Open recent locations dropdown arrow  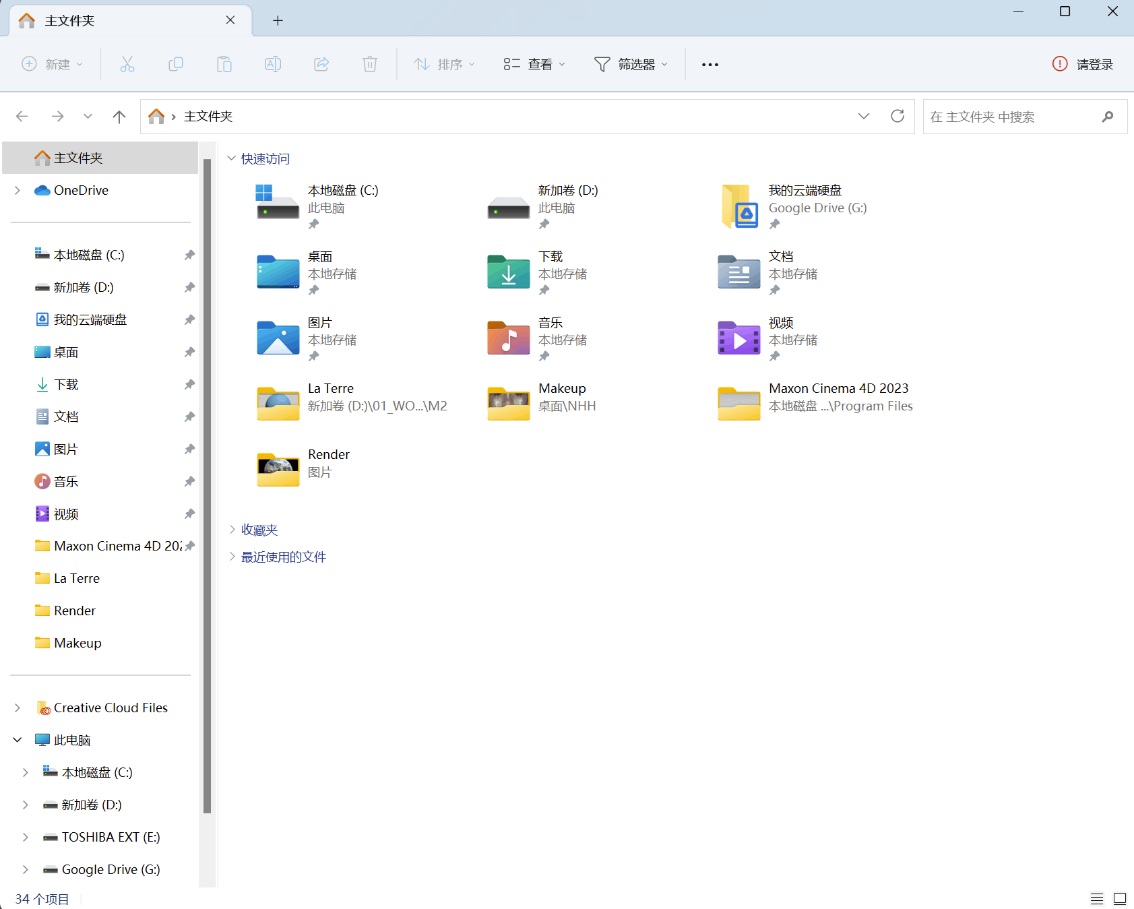(88, 116)
